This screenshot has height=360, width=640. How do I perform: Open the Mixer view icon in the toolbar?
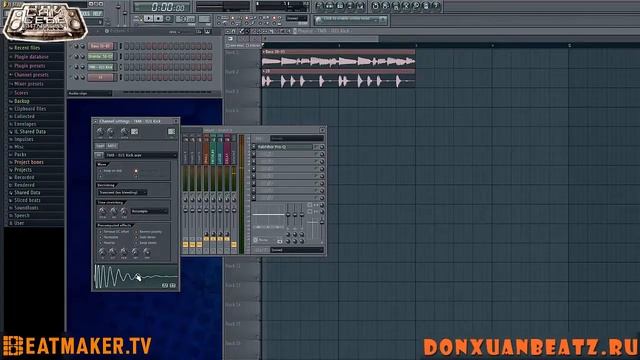pos(360,6)
